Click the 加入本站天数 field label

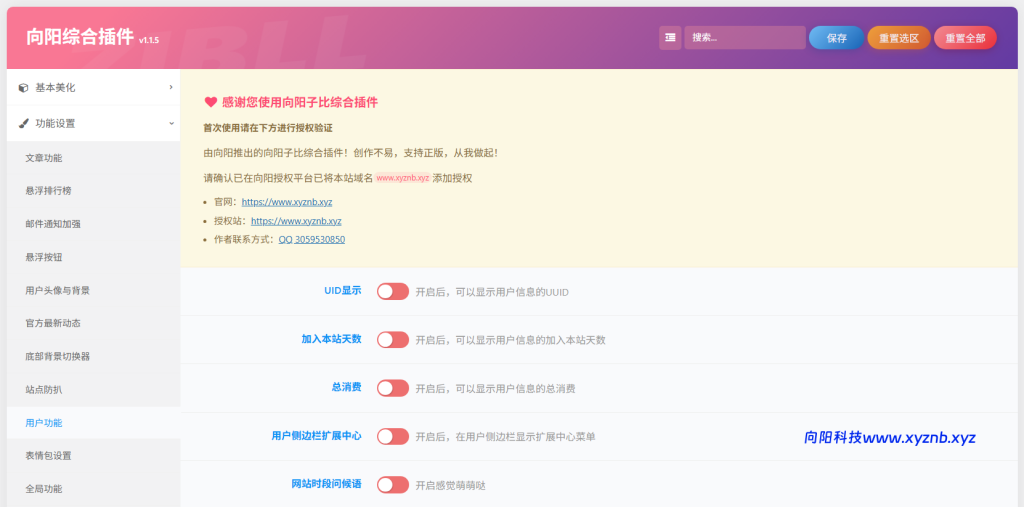coord(331,339)
